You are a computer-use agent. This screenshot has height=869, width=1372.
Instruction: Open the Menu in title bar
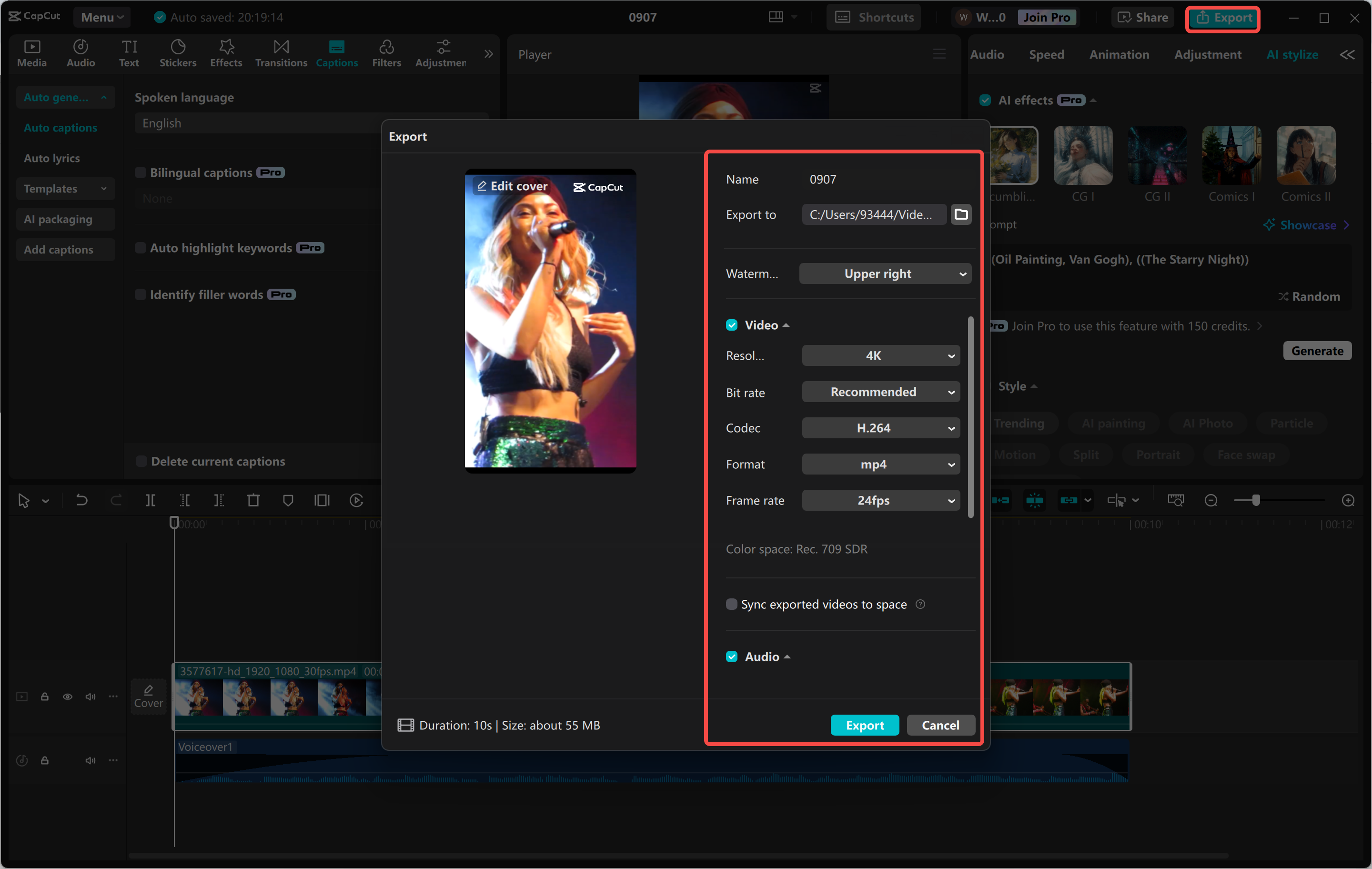[x=101, y=17]
